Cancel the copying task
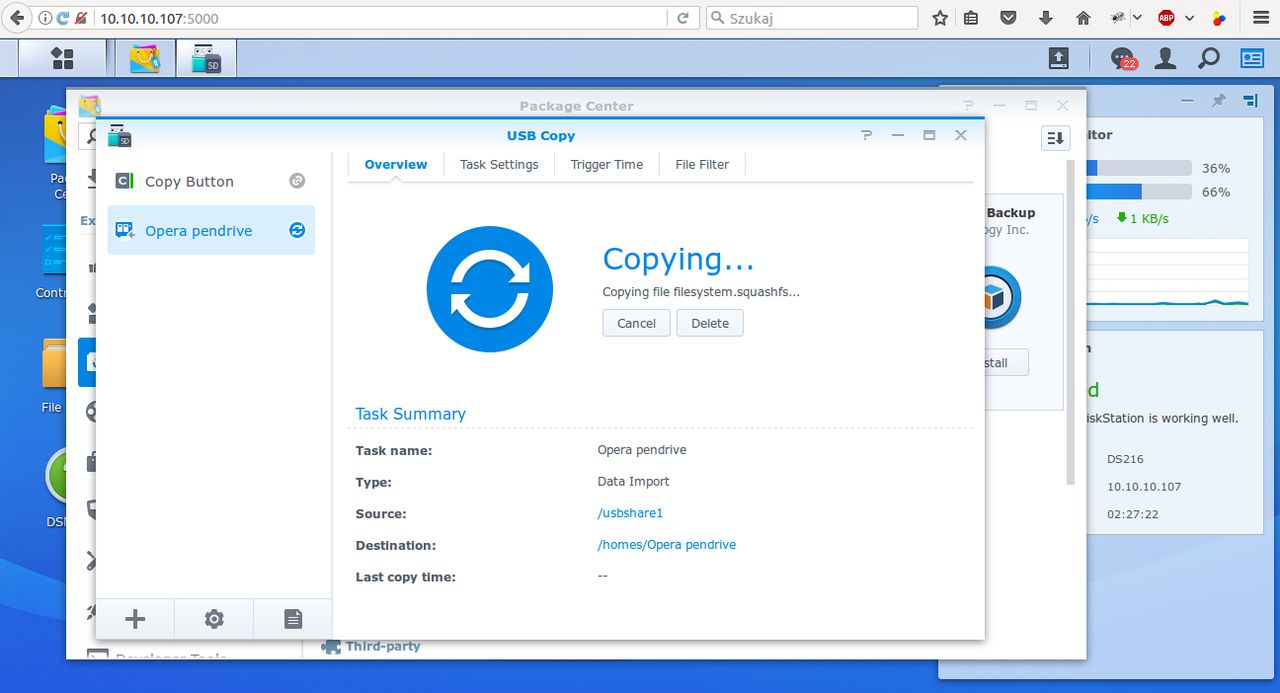This screenshot has width=1280, height=693. 636,323
